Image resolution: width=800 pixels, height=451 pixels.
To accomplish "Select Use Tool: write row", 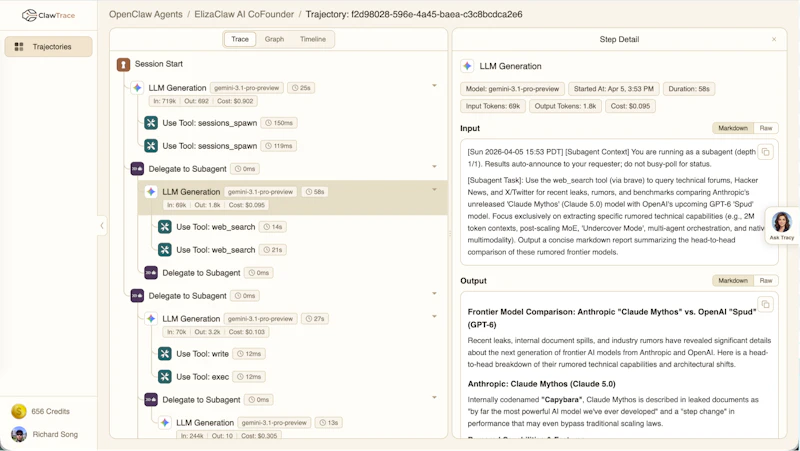I will point(212,354).
